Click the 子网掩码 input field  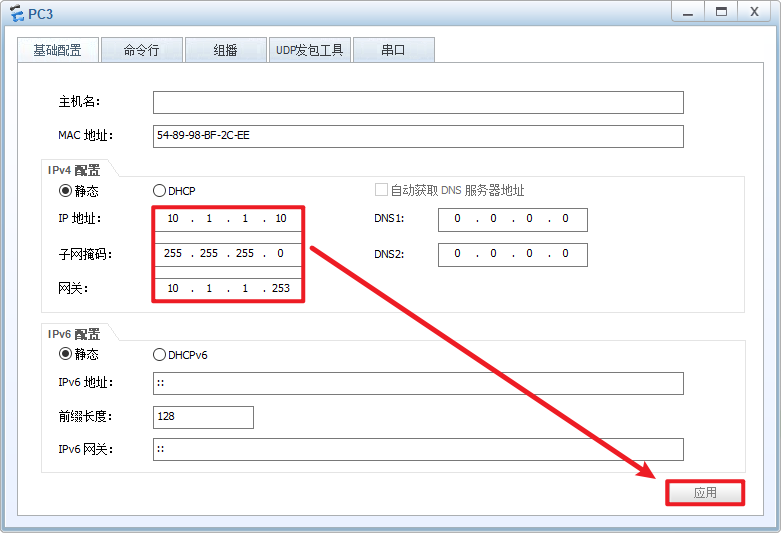pos(228,254)
